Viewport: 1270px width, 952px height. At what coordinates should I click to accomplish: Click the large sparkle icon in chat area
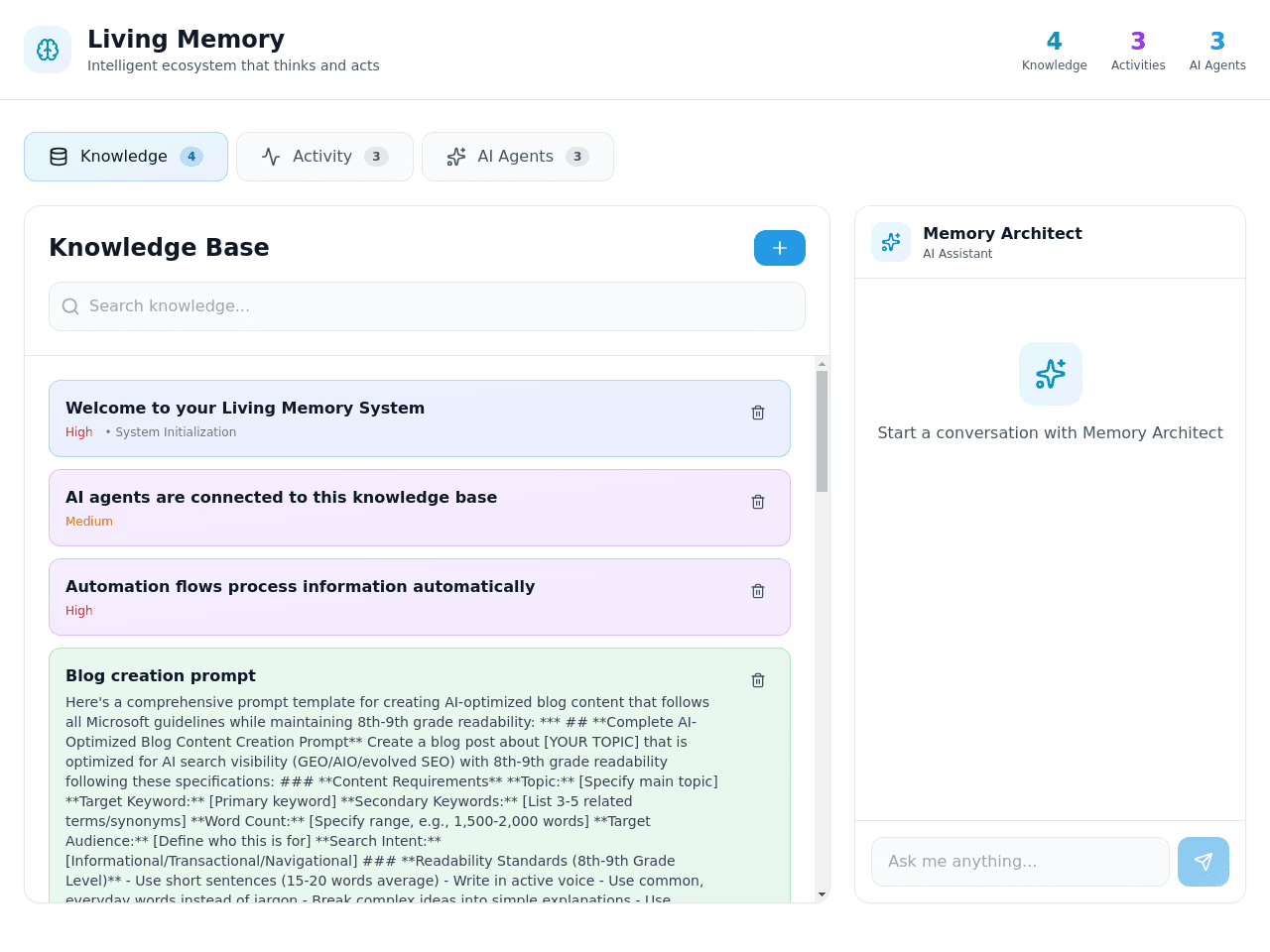point(1051,374)
